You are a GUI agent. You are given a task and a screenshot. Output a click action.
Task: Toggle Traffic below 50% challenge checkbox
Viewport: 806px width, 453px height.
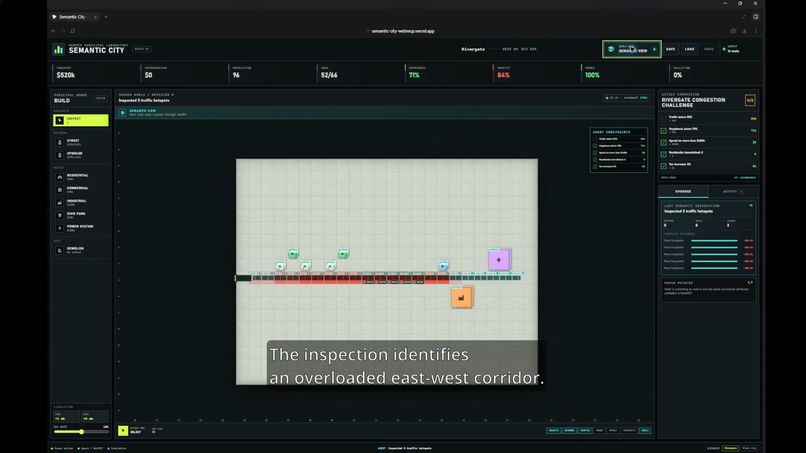click(664, 119)
